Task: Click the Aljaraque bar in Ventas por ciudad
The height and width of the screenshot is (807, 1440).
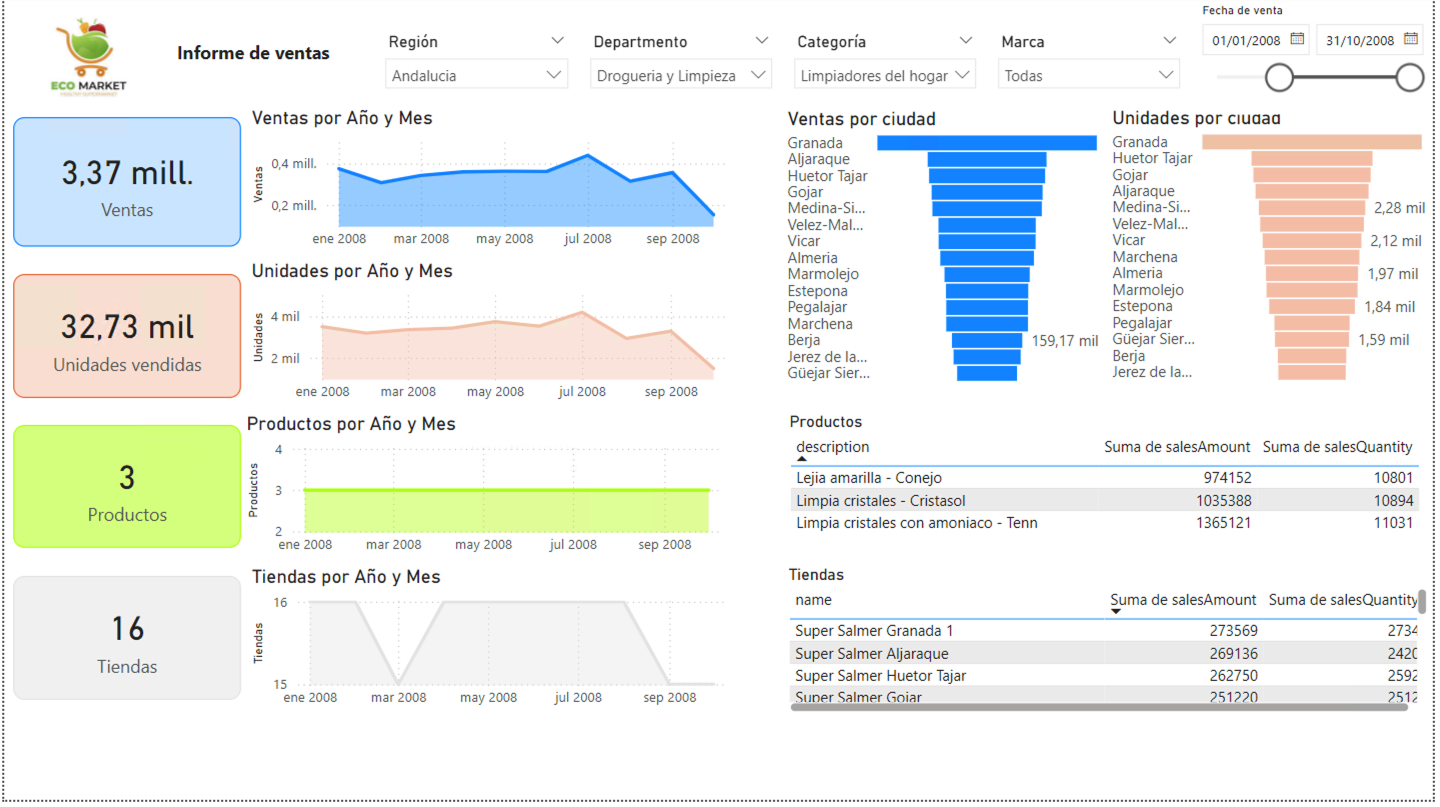Action: point(987,159)
